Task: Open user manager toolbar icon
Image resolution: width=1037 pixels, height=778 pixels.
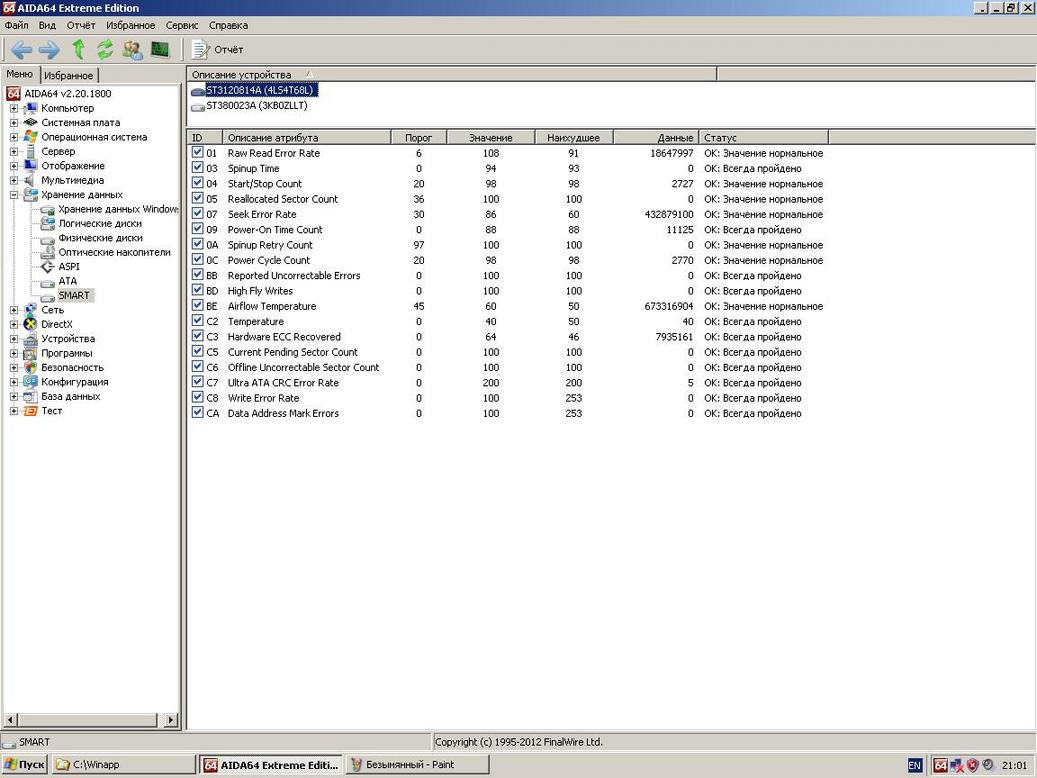Action: point(132,50)
